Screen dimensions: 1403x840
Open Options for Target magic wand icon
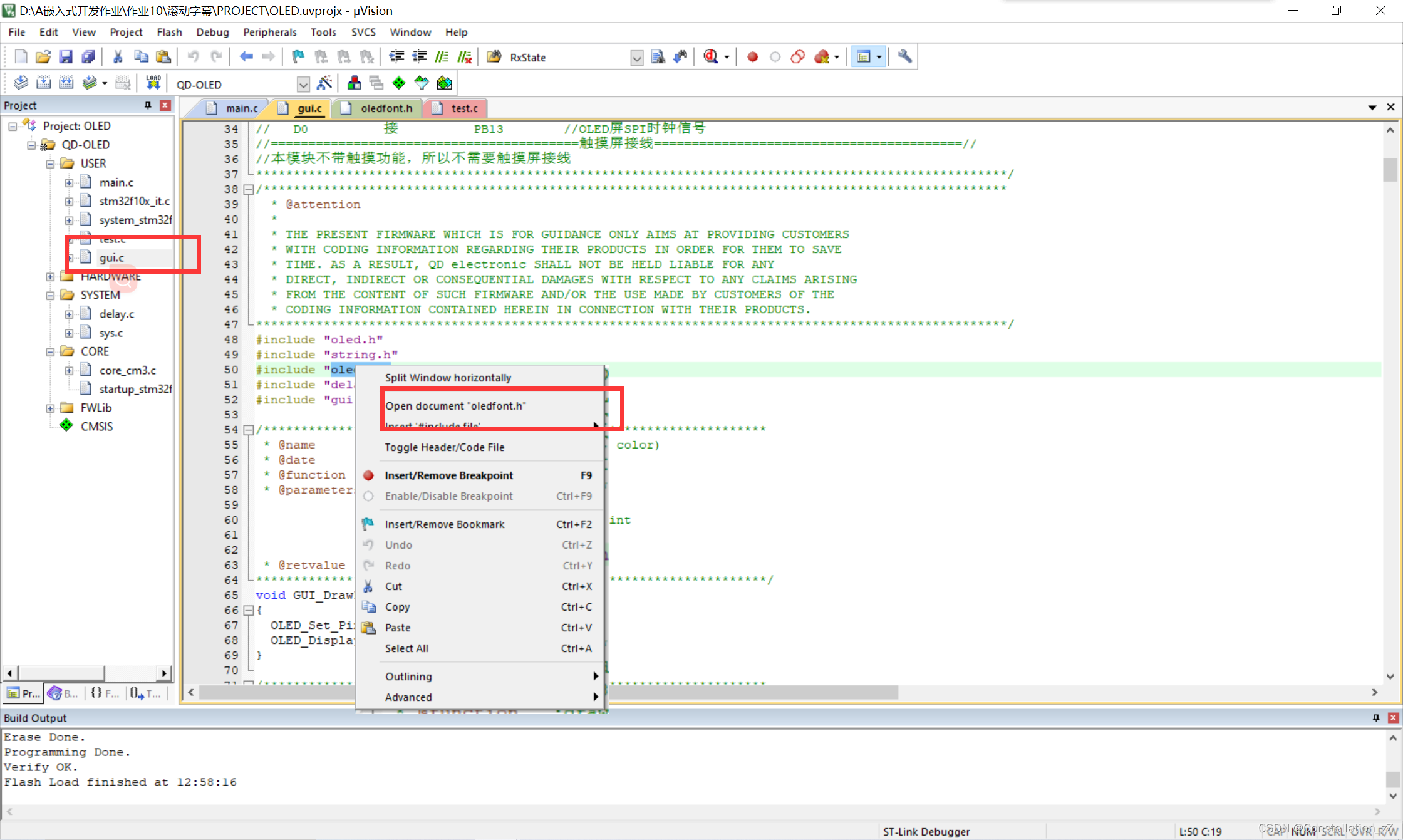(324, 83)
